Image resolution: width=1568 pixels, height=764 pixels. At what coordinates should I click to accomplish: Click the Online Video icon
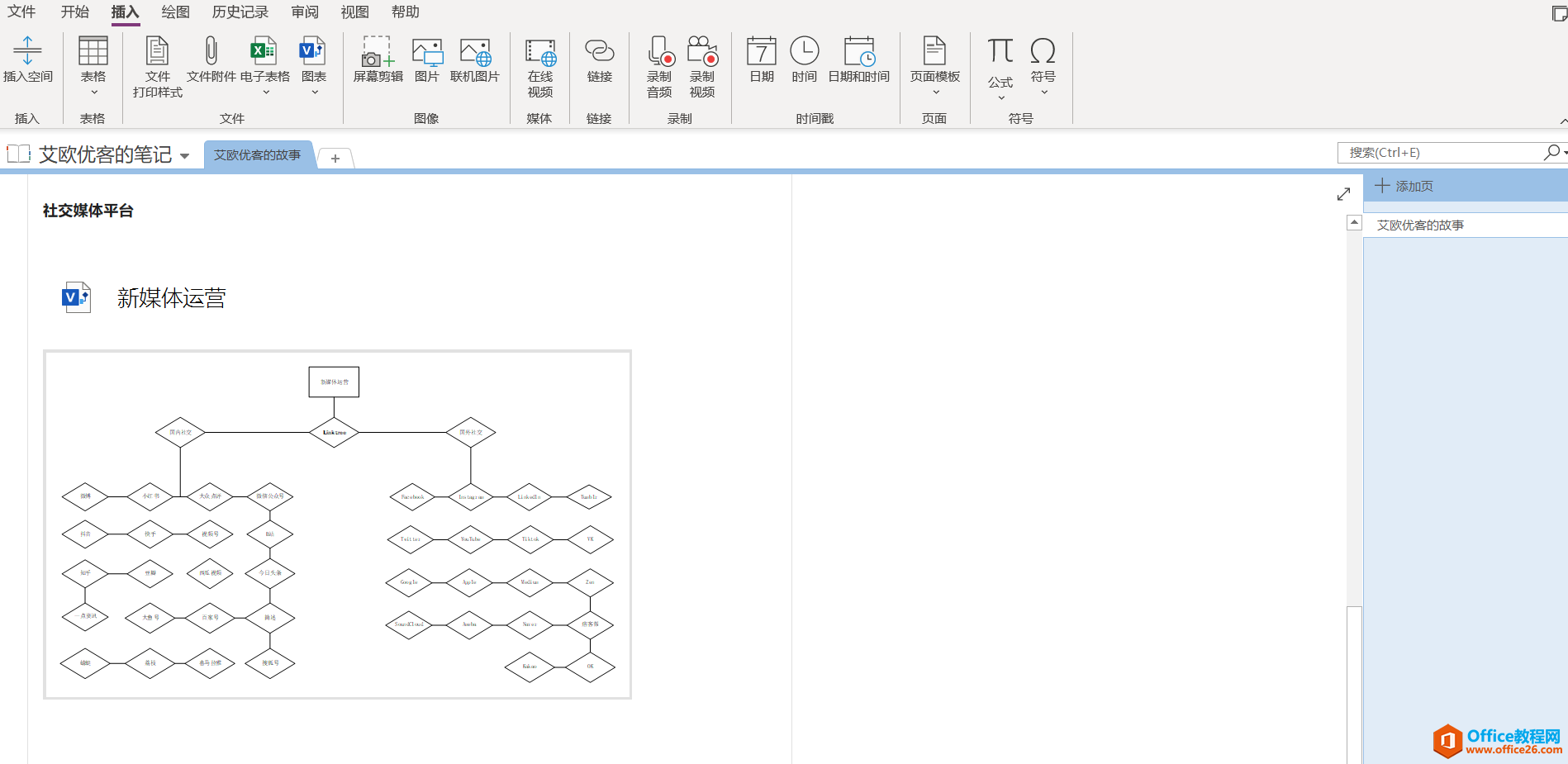click(540, 53)
